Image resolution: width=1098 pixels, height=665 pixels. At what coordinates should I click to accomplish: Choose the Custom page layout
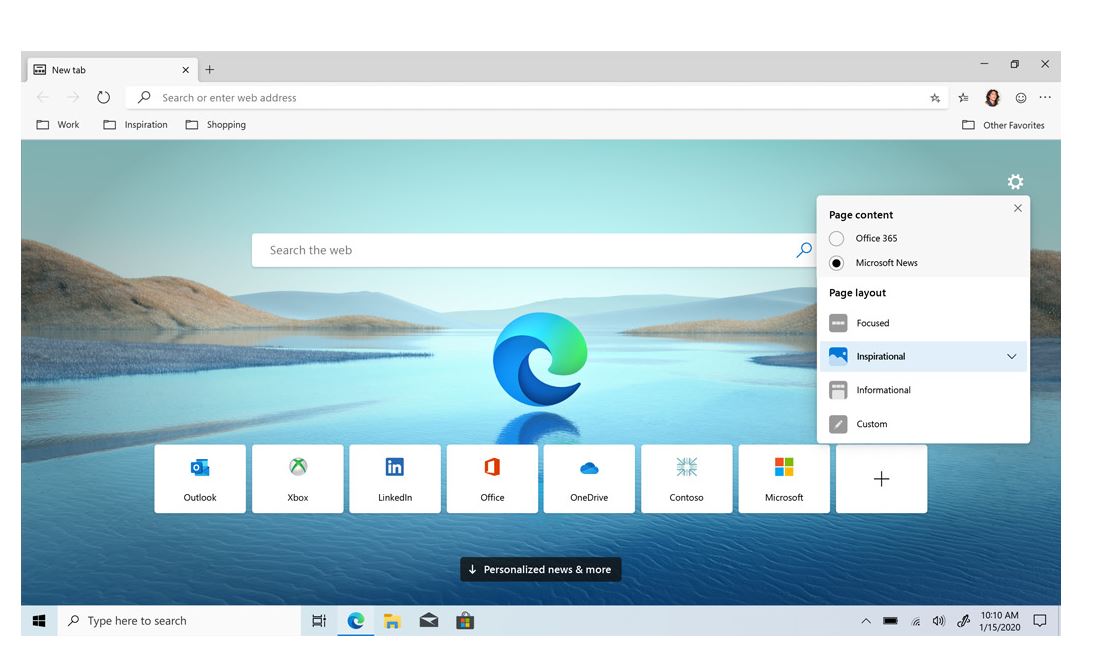click(x=922, y=424)
